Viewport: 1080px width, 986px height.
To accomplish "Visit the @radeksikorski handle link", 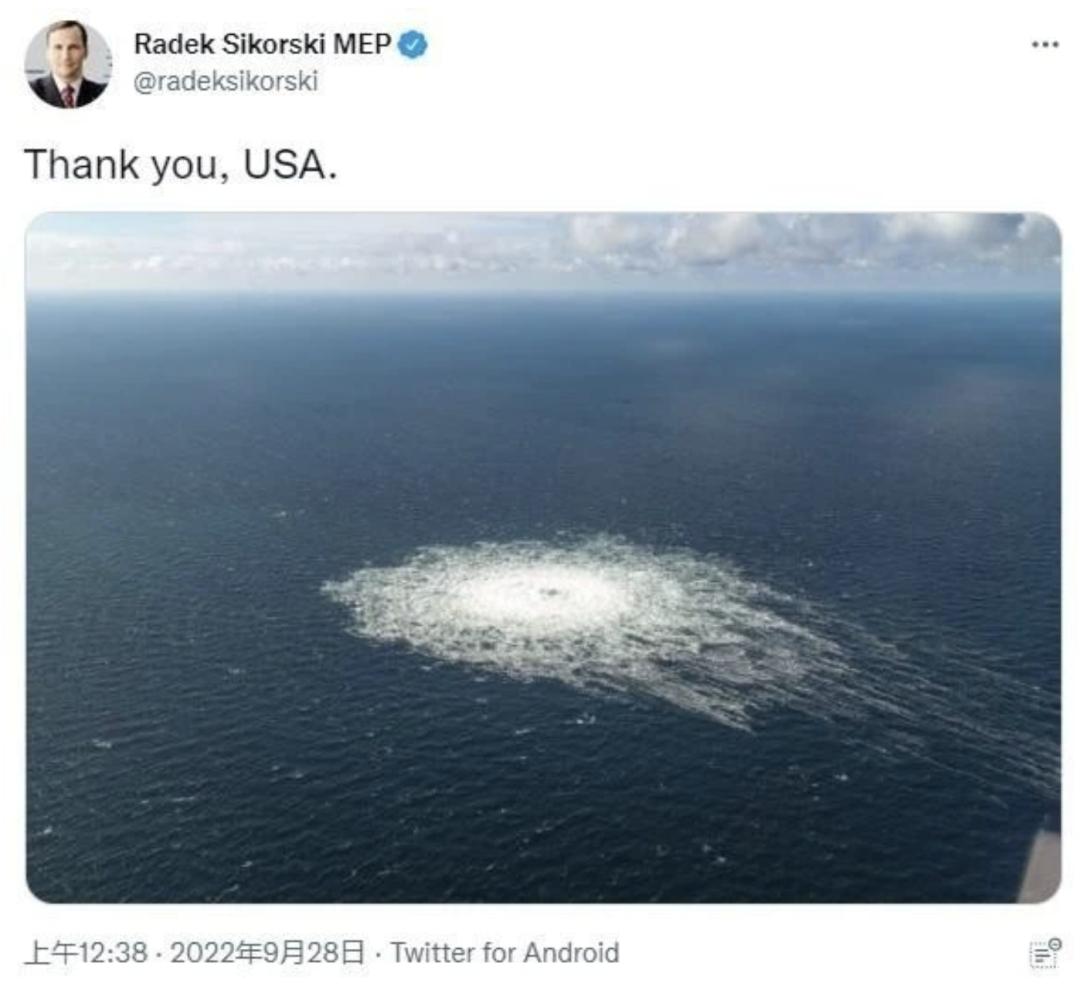I will click(x=226, y=81).
